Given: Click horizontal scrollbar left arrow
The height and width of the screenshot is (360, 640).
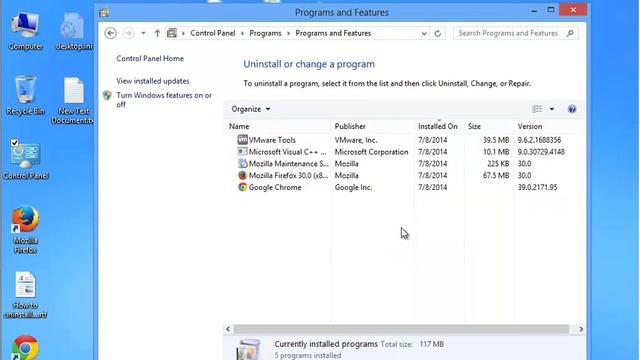Looking at the screenshot, I should point(228,329).
